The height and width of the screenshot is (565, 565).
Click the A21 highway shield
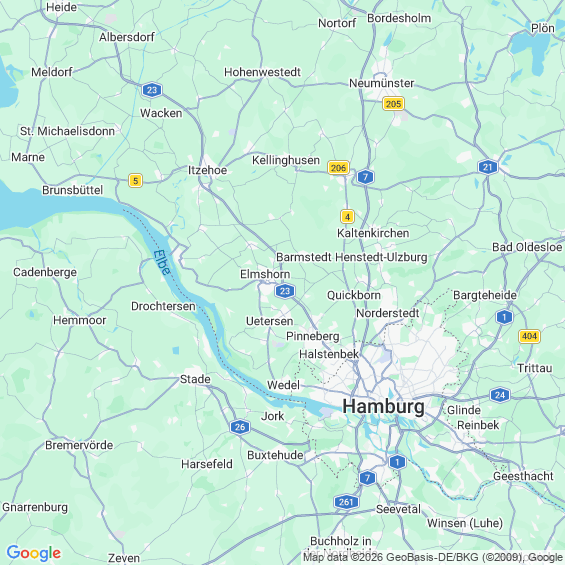[x=488, y=167]
